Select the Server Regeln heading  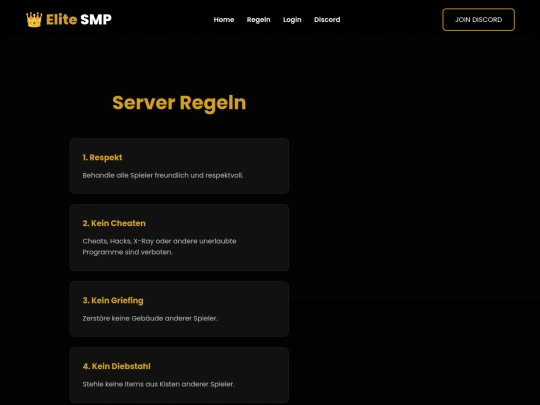click(179, 103)
